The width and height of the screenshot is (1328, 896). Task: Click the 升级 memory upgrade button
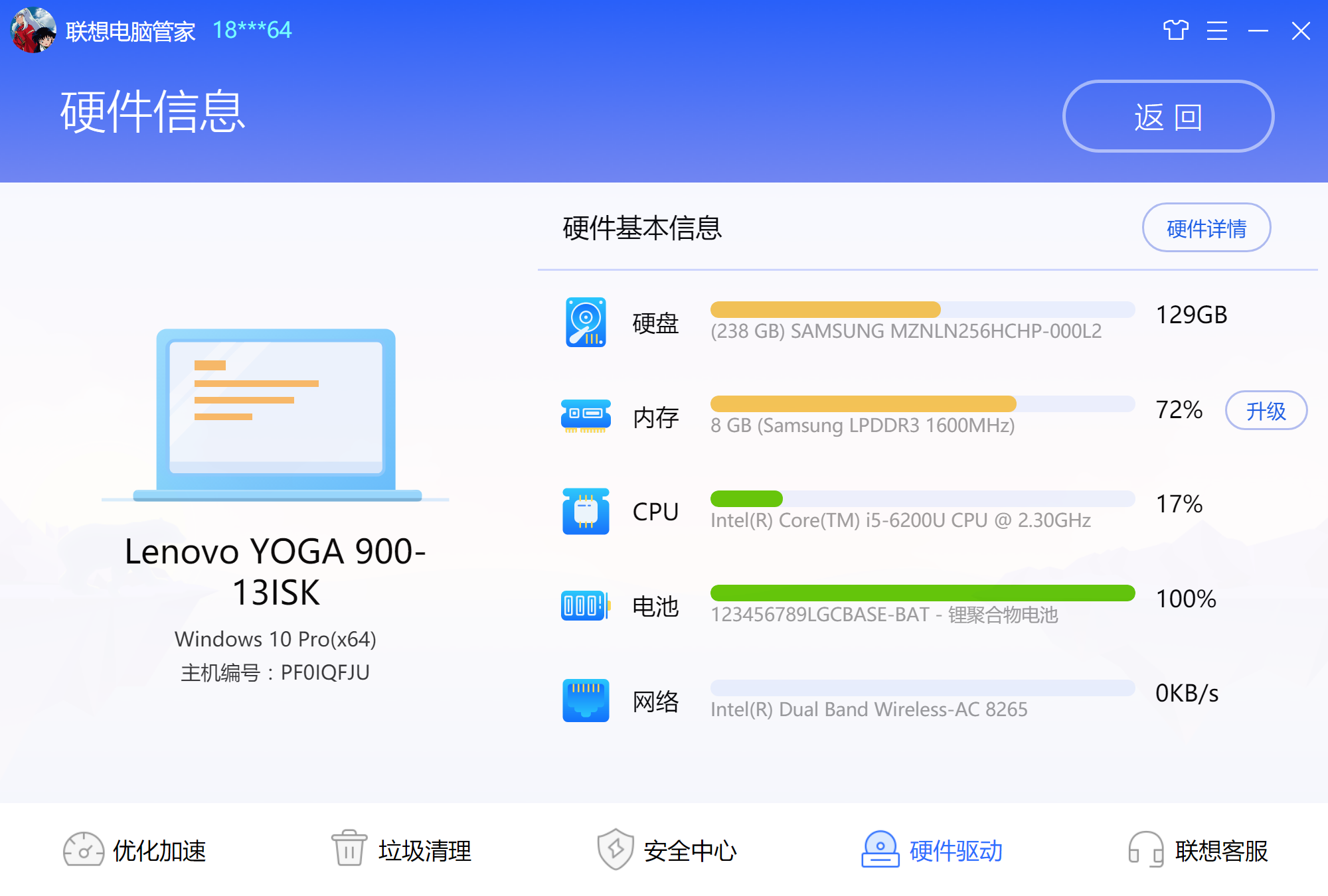[x=1266, y=410]
